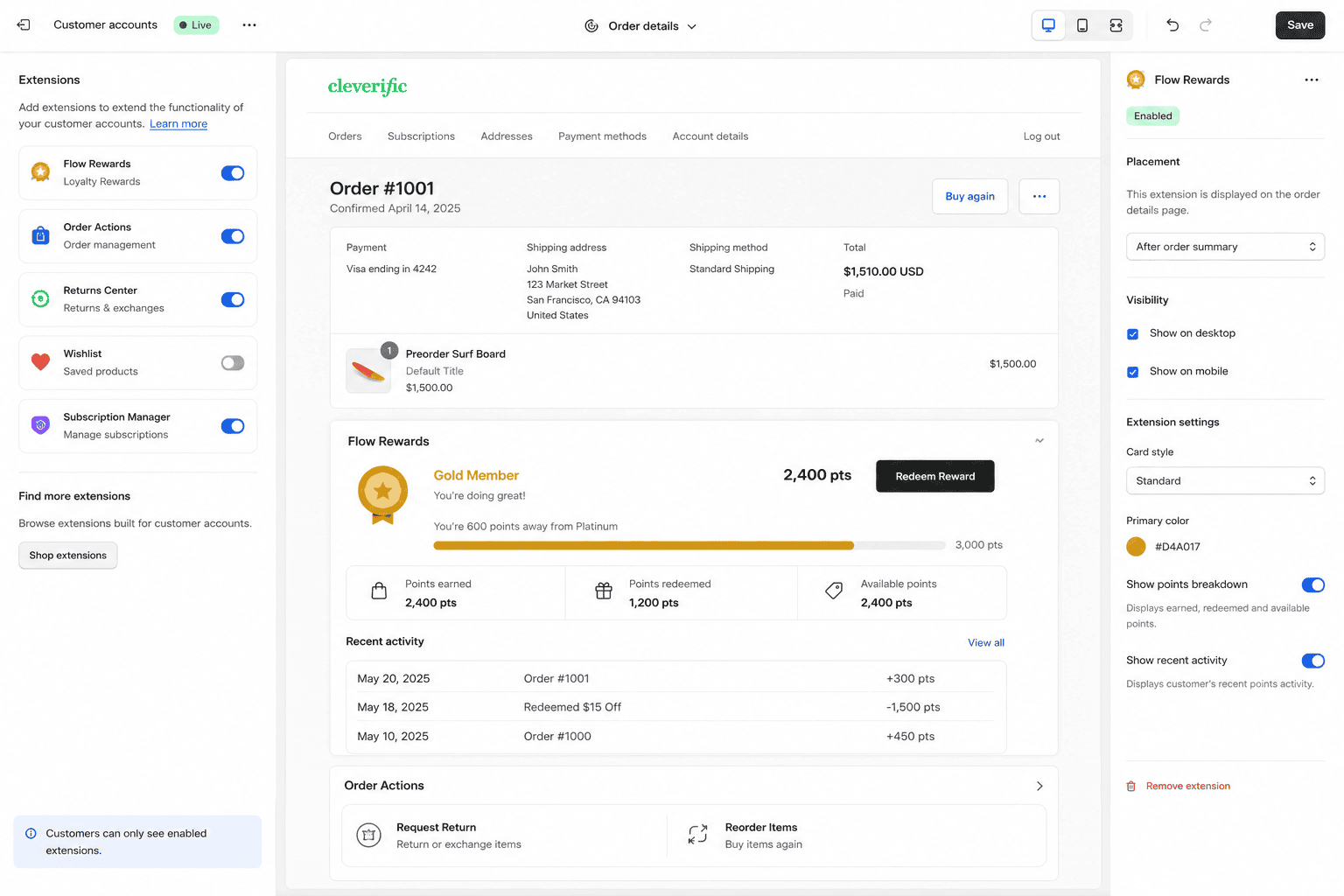Click the exit editor icon at top left
Image resolution: width=1344 pixels, height=896 pixels.
[x=24, y=24]
